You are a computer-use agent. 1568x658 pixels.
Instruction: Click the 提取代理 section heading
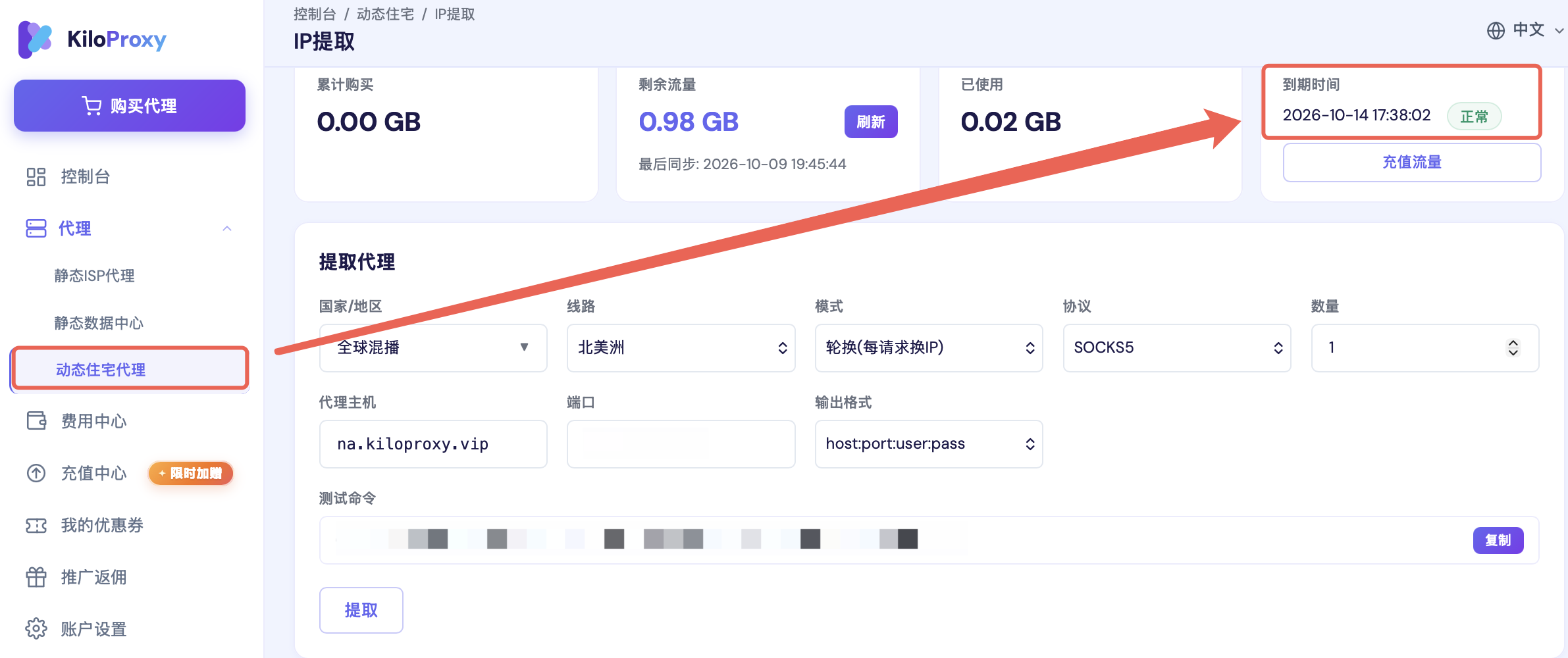tap(357, 262)
